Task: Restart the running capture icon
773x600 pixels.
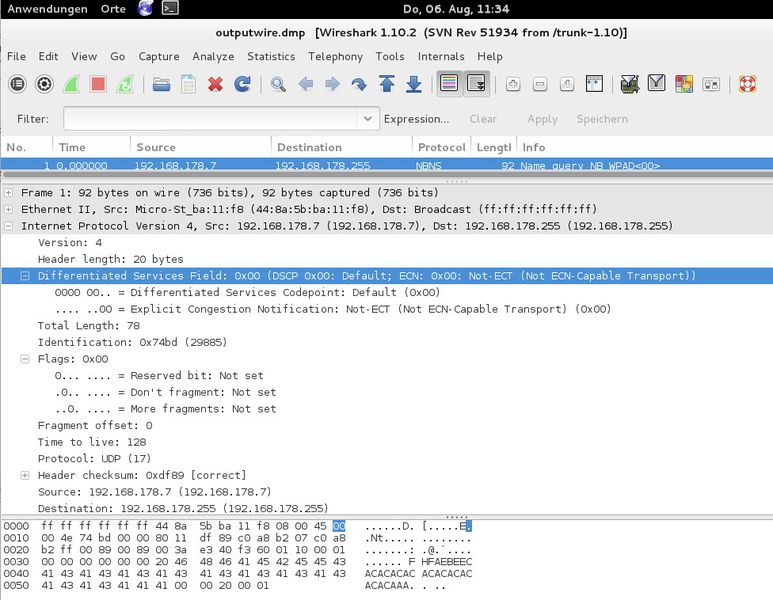Action: [125, 84]
